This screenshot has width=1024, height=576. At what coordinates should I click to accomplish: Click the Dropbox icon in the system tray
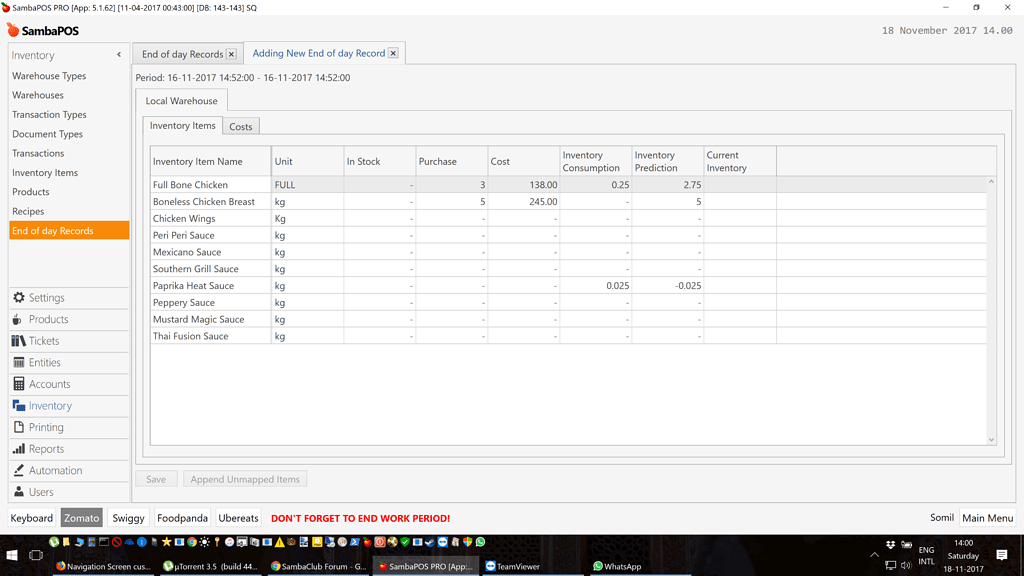point(891,545)
